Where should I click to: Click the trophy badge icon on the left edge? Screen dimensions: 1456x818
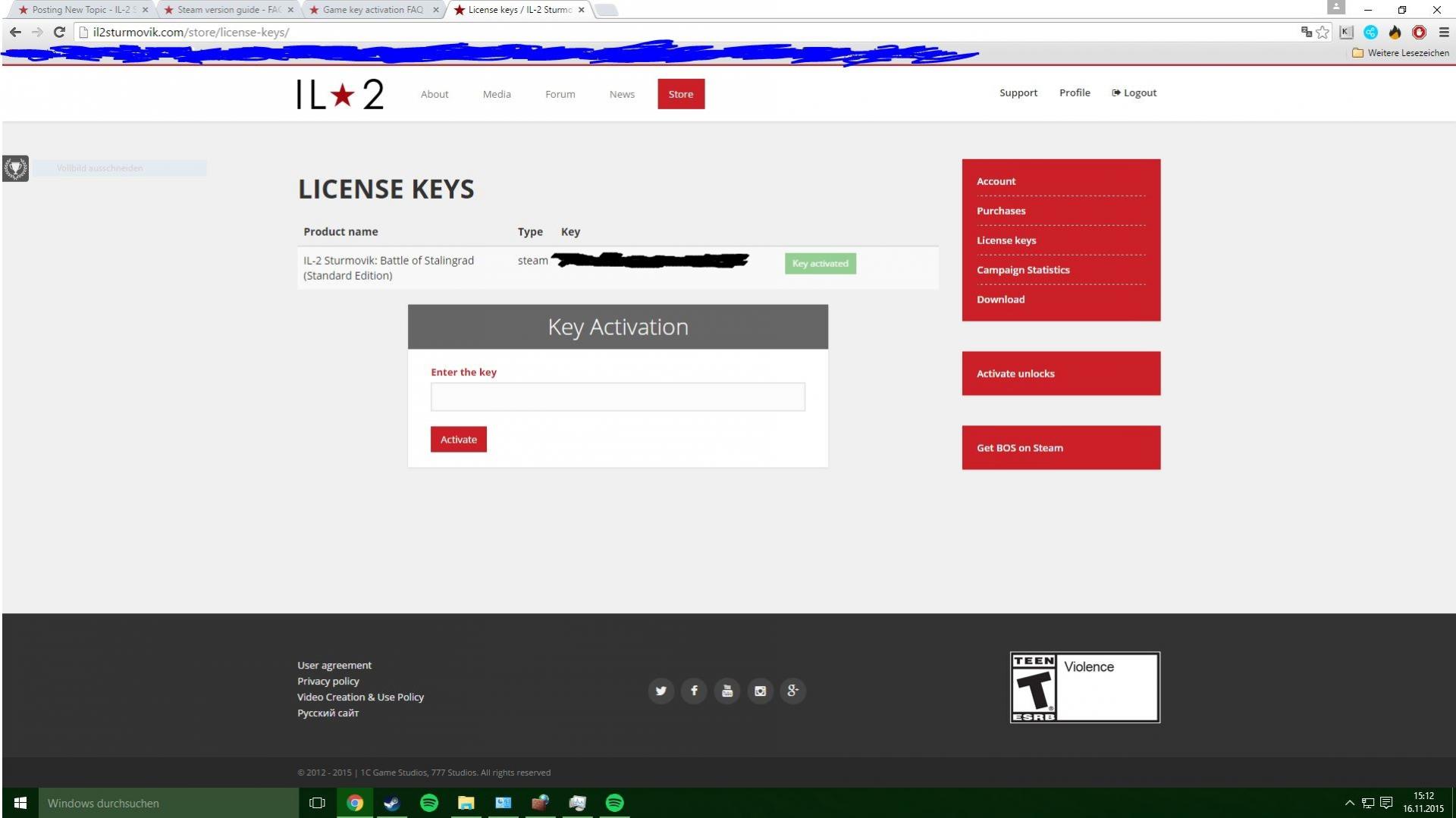tap(15, 168)
